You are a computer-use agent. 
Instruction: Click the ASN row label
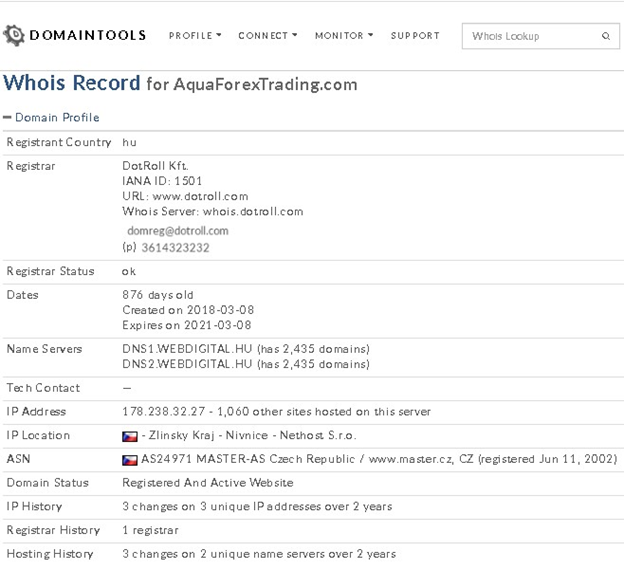(18, 459)
